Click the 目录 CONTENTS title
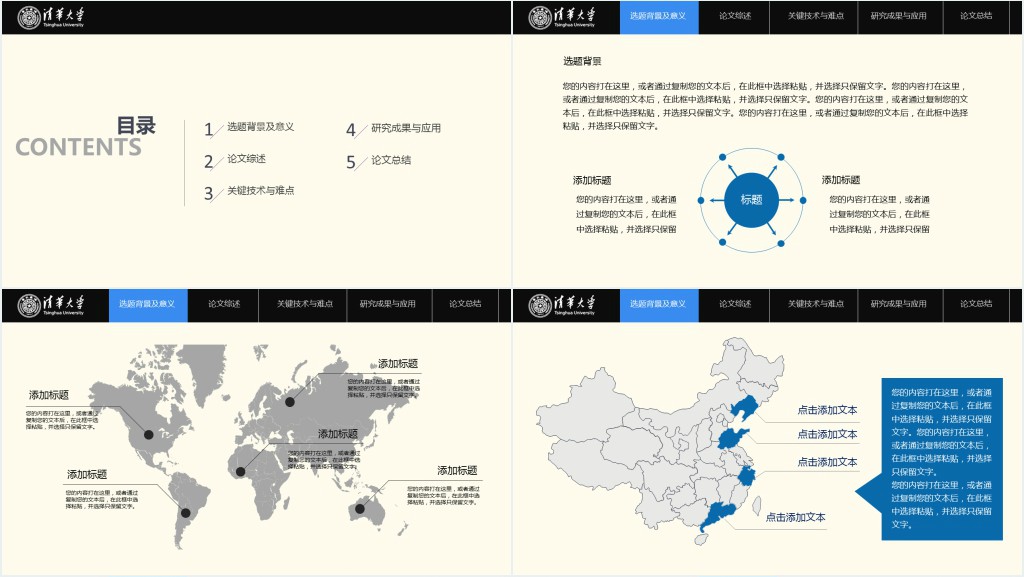The image size is (1024, 577). pyautogui.click(x=85, y=138)
